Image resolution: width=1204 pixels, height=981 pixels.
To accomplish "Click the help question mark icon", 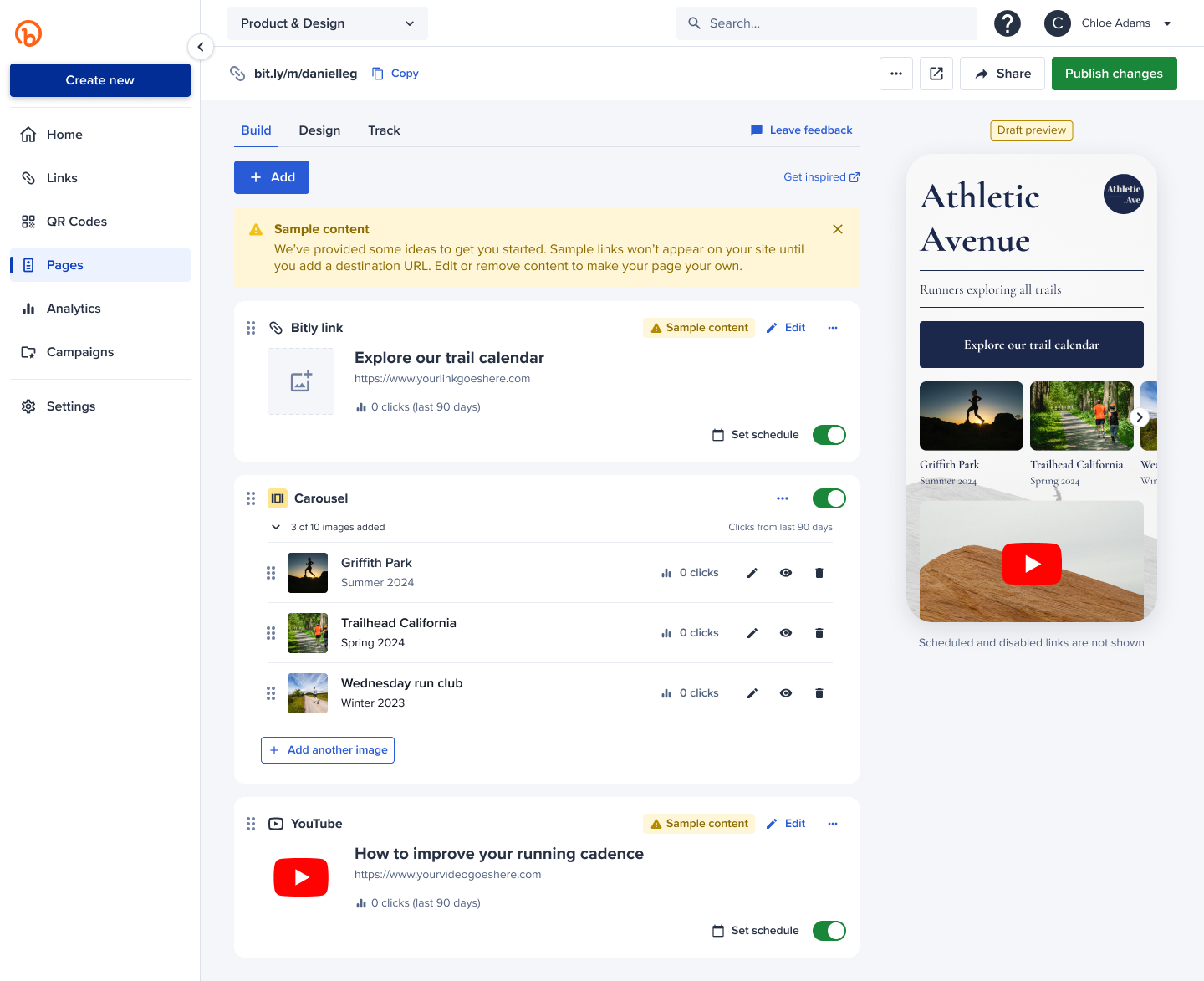I will (1007, 23).
